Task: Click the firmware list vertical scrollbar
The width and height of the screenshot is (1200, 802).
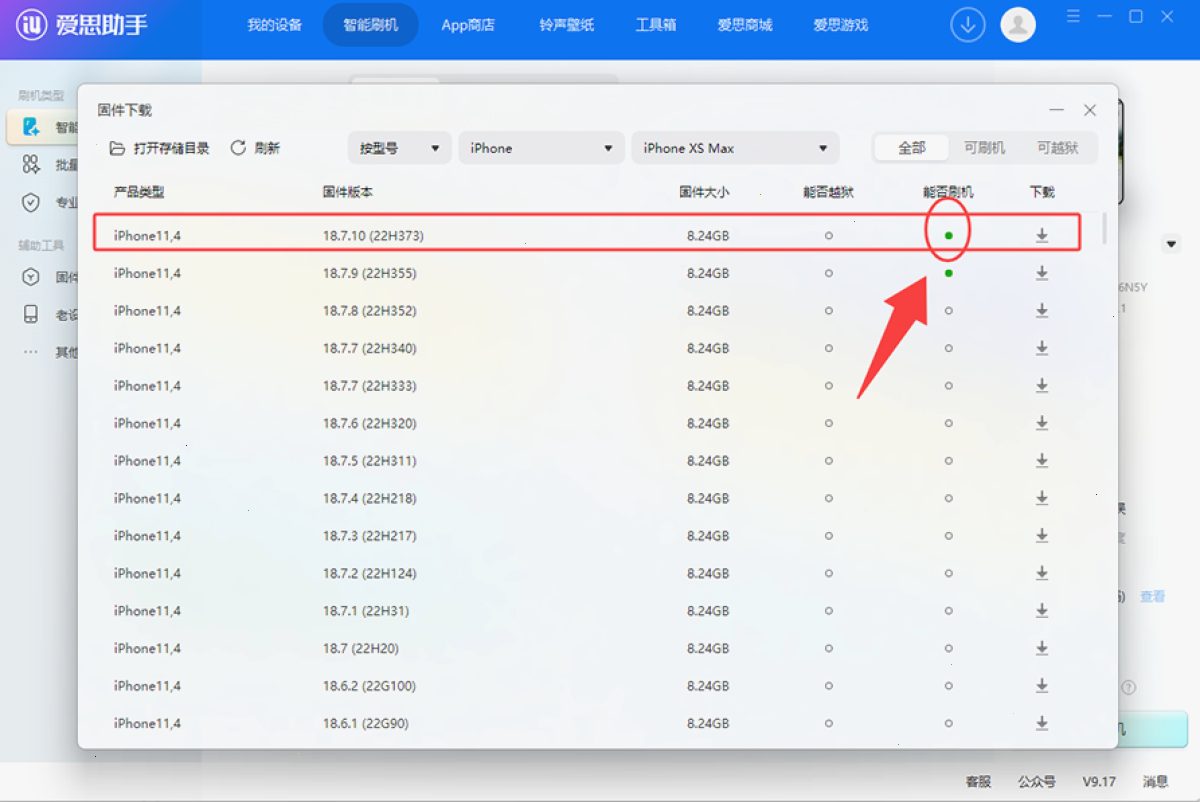Action: 1104,228
